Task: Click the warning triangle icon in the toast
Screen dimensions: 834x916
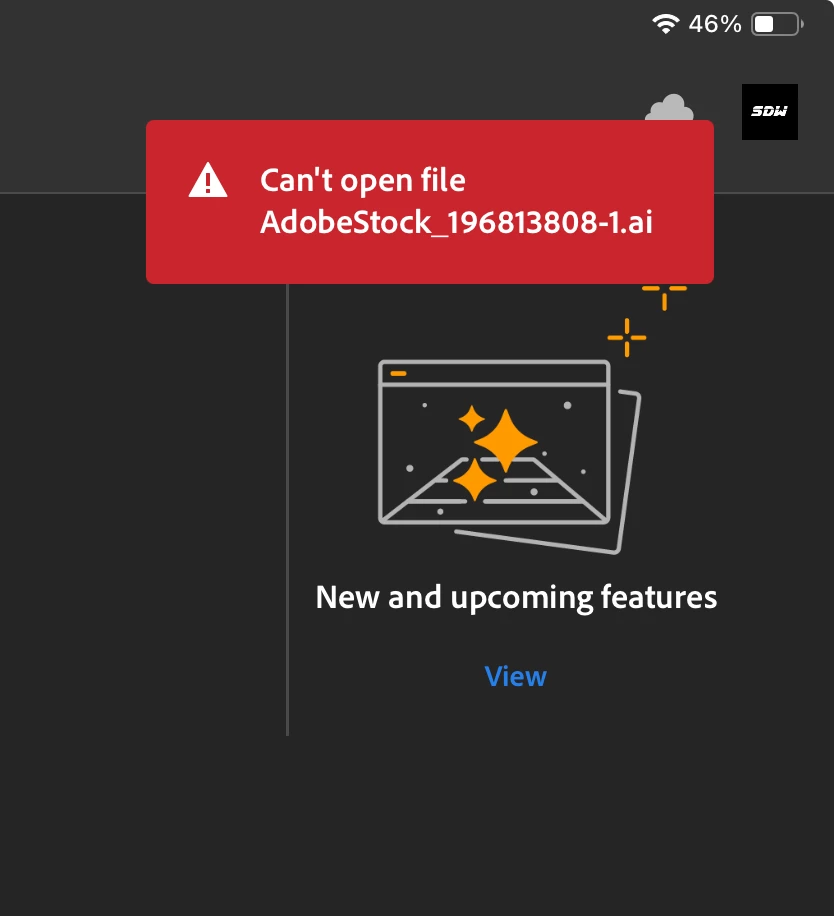Action: click(x=208, y=181)
